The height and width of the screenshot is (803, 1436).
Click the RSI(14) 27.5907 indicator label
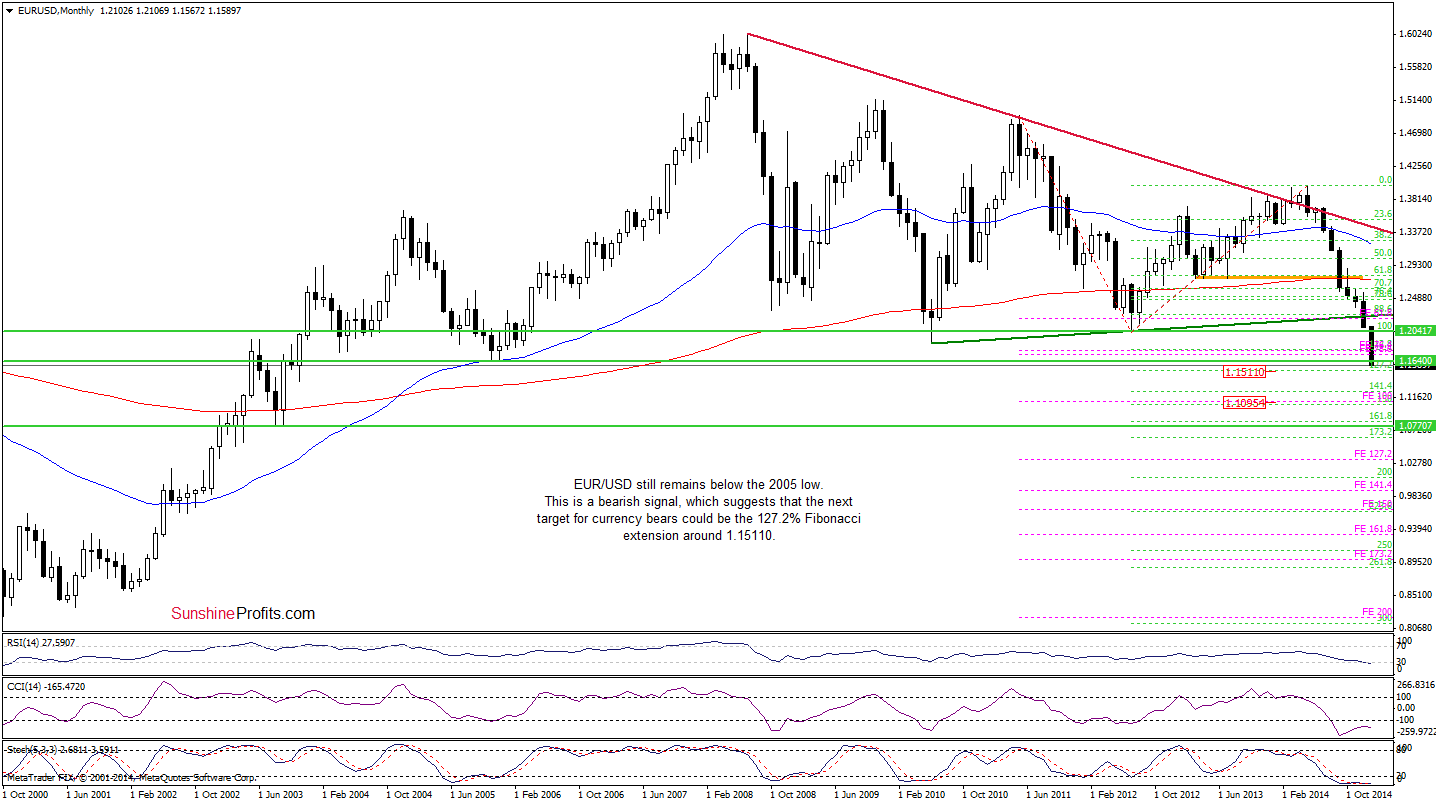pos(42,642)
